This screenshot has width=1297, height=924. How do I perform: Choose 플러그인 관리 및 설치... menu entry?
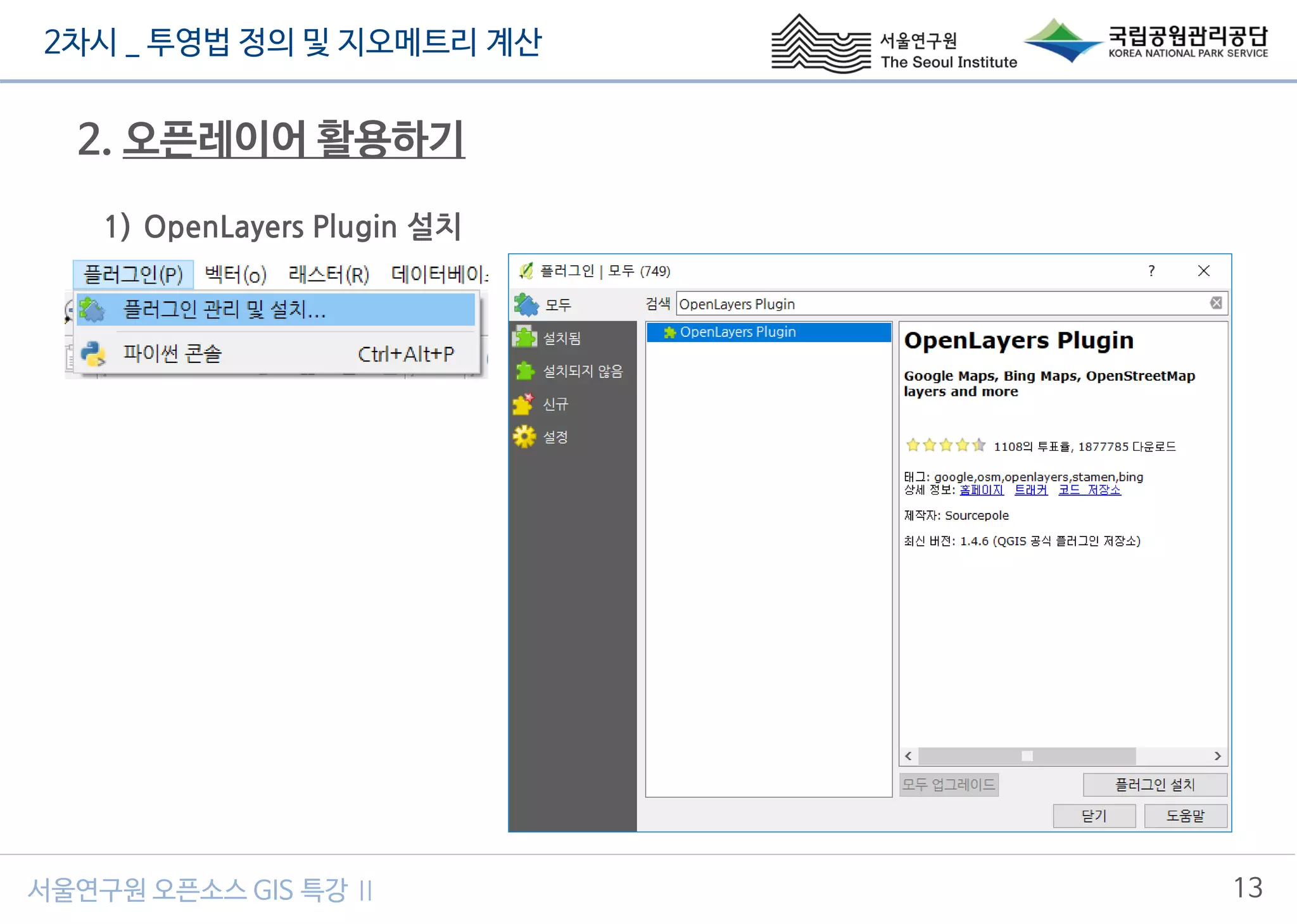point(275,309)
